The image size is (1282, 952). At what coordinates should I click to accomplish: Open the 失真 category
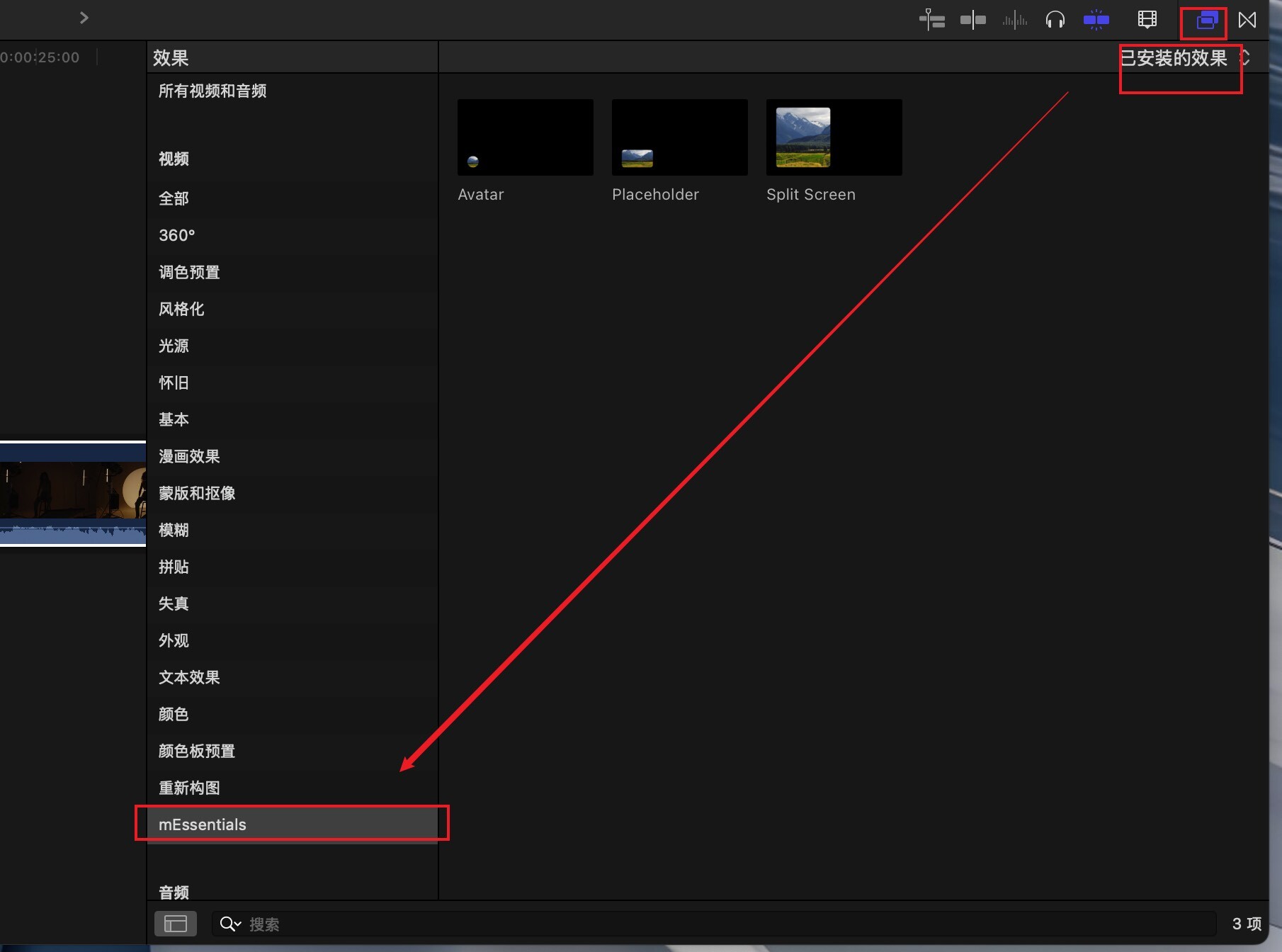pos(293,603)
